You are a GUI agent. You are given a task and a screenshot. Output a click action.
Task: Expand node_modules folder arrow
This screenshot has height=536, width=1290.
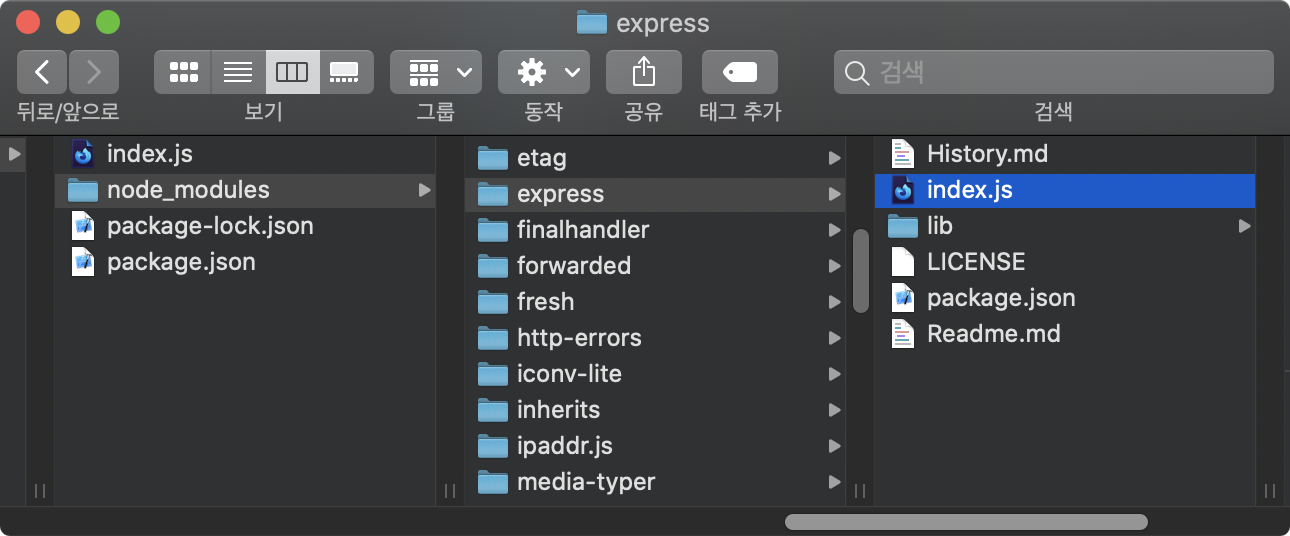coord(425,189)
